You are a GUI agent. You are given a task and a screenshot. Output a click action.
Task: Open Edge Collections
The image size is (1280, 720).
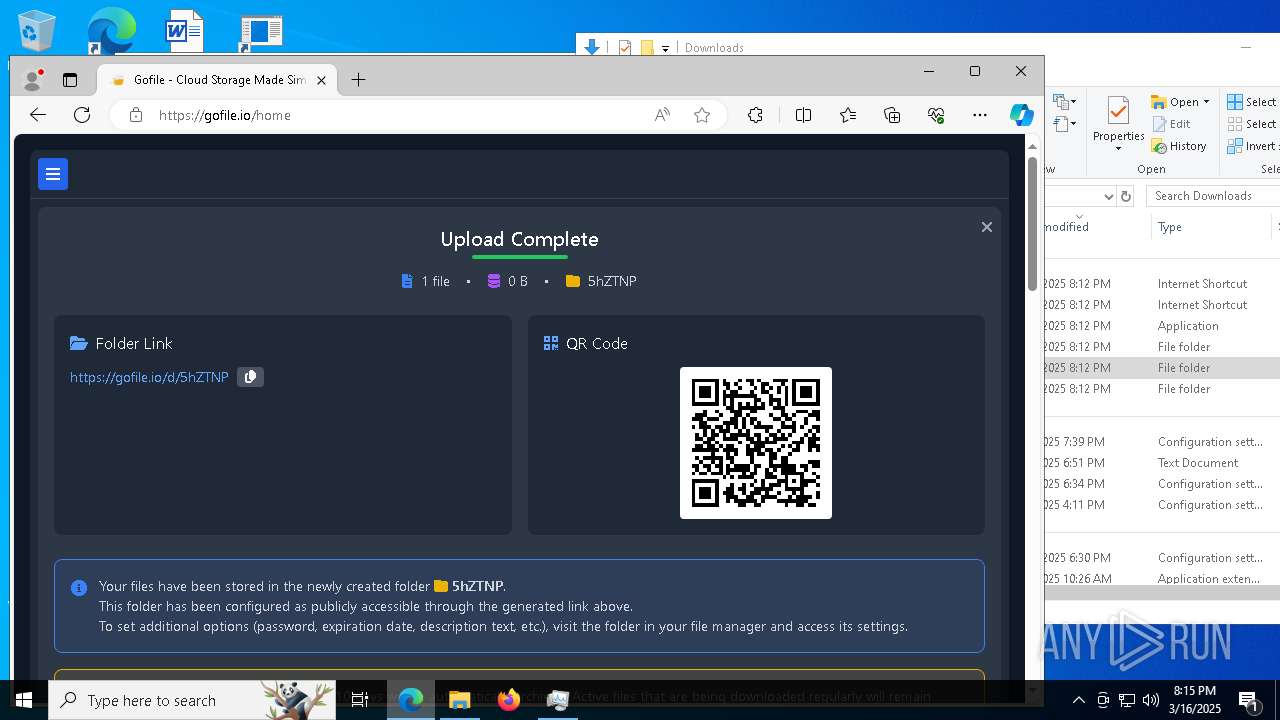click(x=892, y=115)
